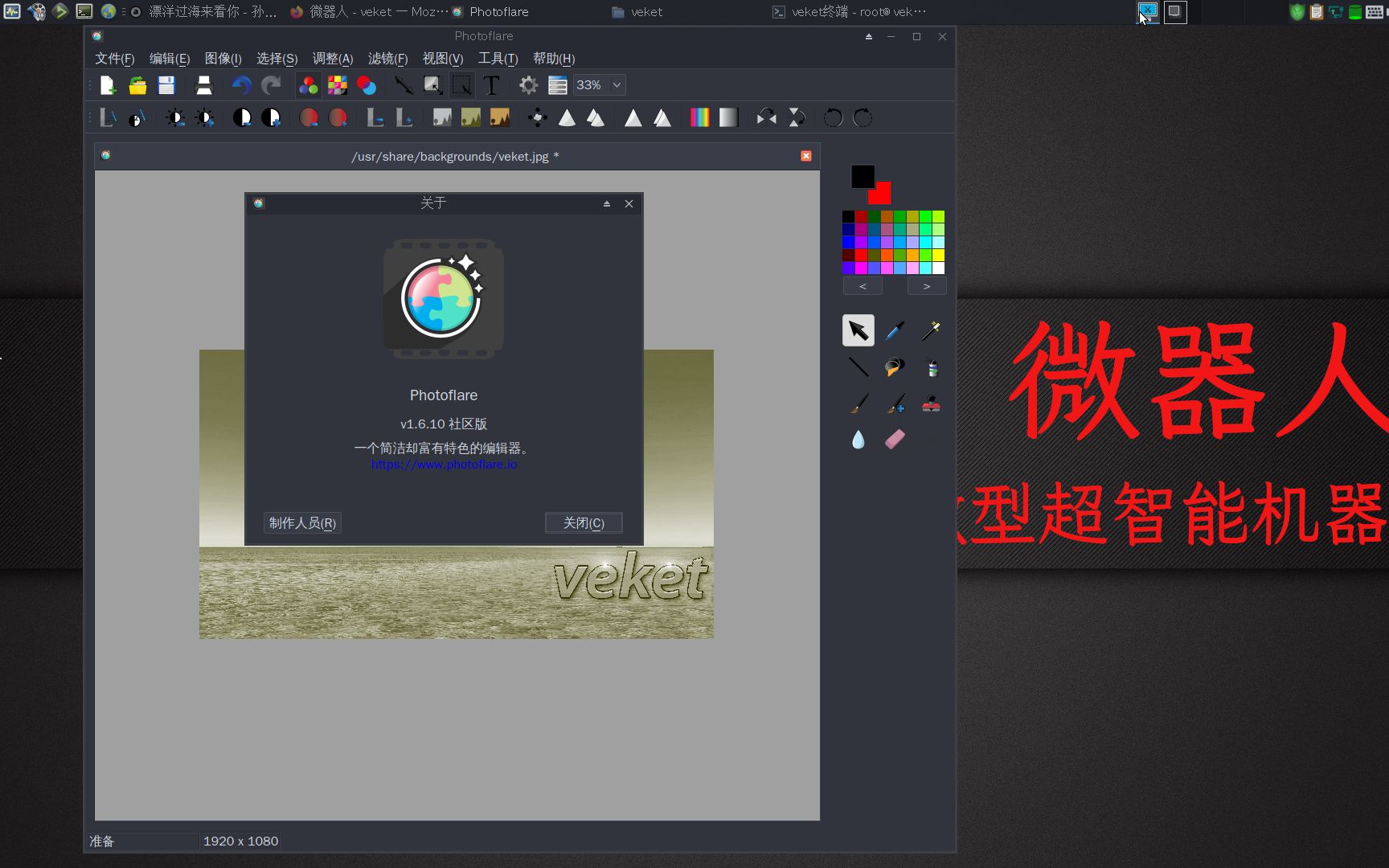Select the Text tool T icon
The image size is (1389, 868).
click(x=491, y=85)
